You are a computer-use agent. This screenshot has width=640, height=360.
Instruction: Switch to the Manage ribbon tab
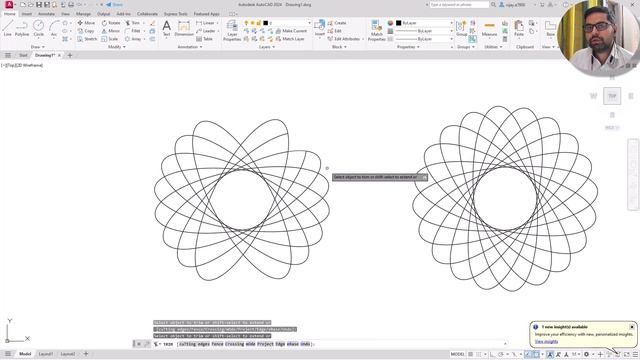pos(83,14)
